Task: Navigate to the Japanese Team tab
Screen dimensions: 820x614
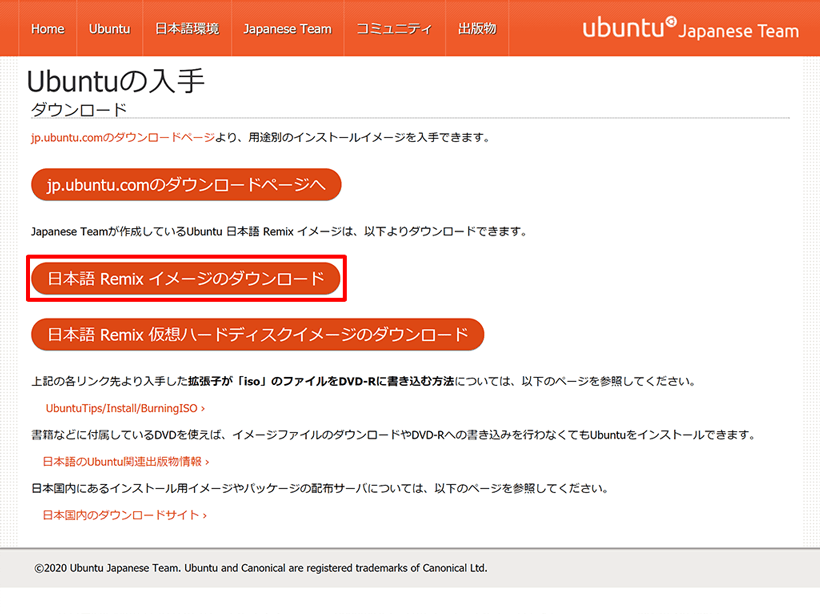Action: tap(288, 29)
